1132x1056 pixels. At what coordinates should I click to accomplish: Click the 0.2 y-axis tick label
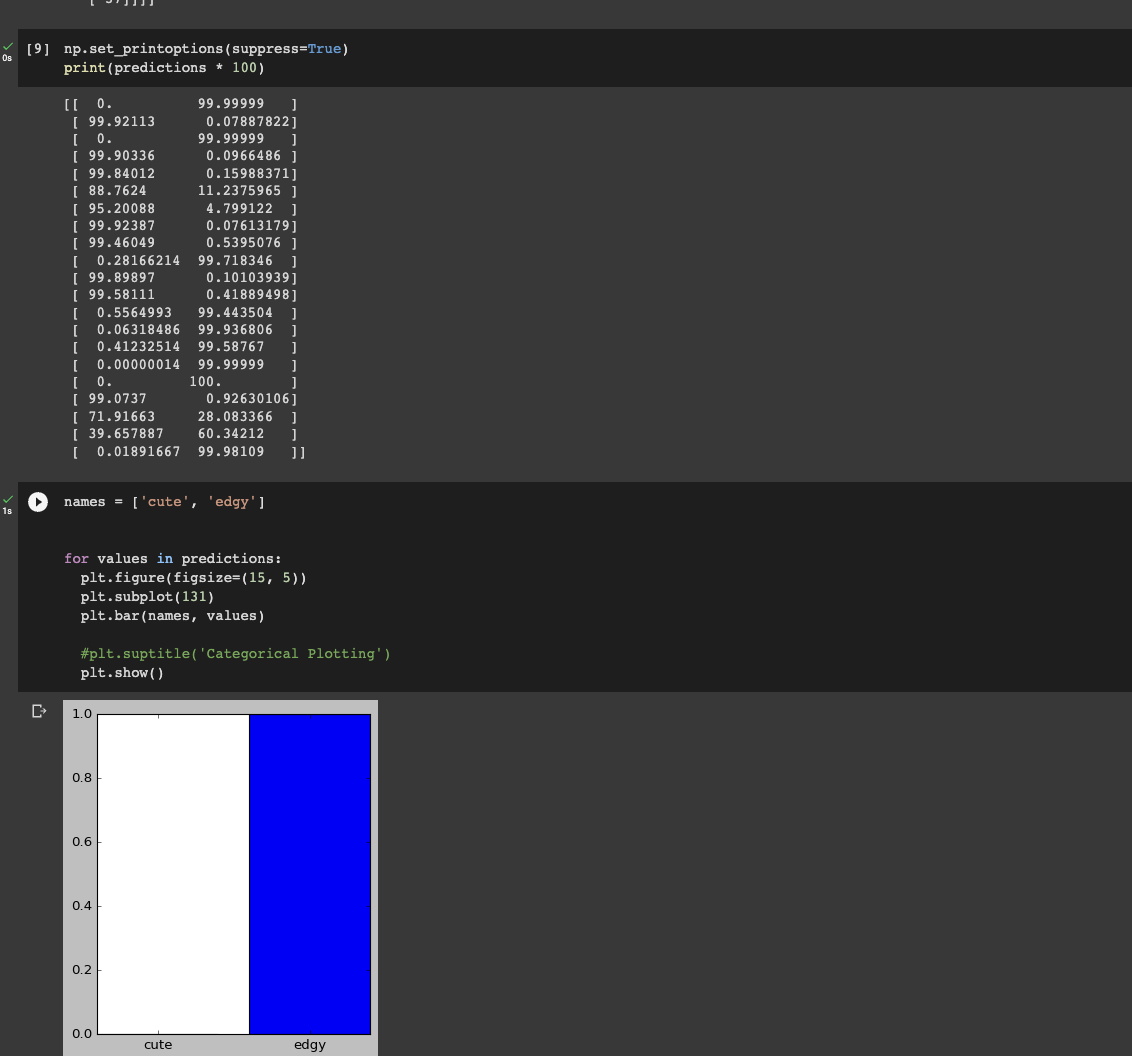click(82, 969)
